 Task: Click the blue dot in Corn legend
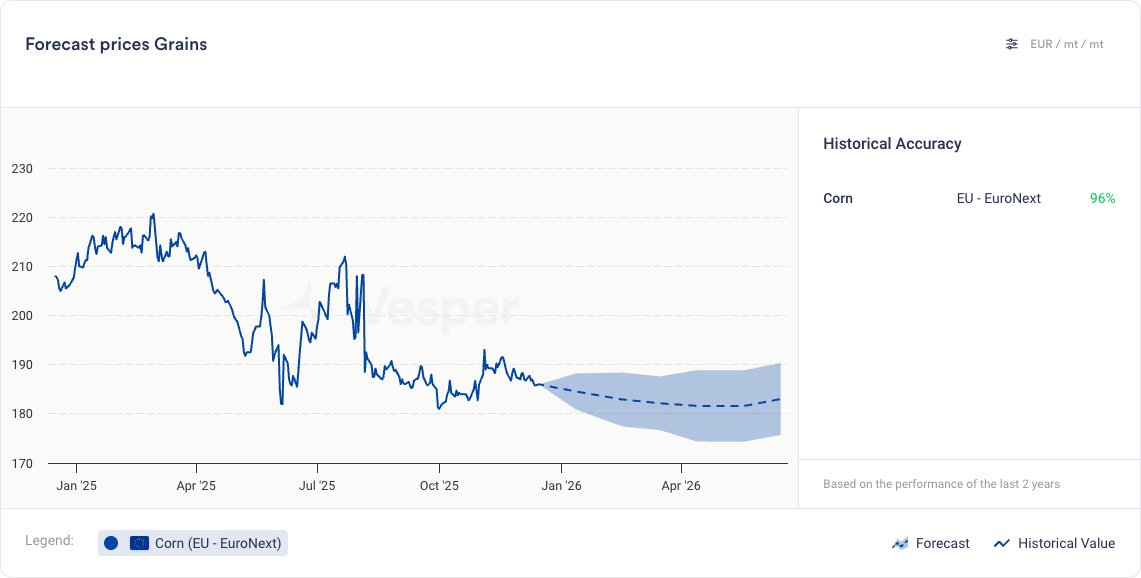(x=111, y=543)
